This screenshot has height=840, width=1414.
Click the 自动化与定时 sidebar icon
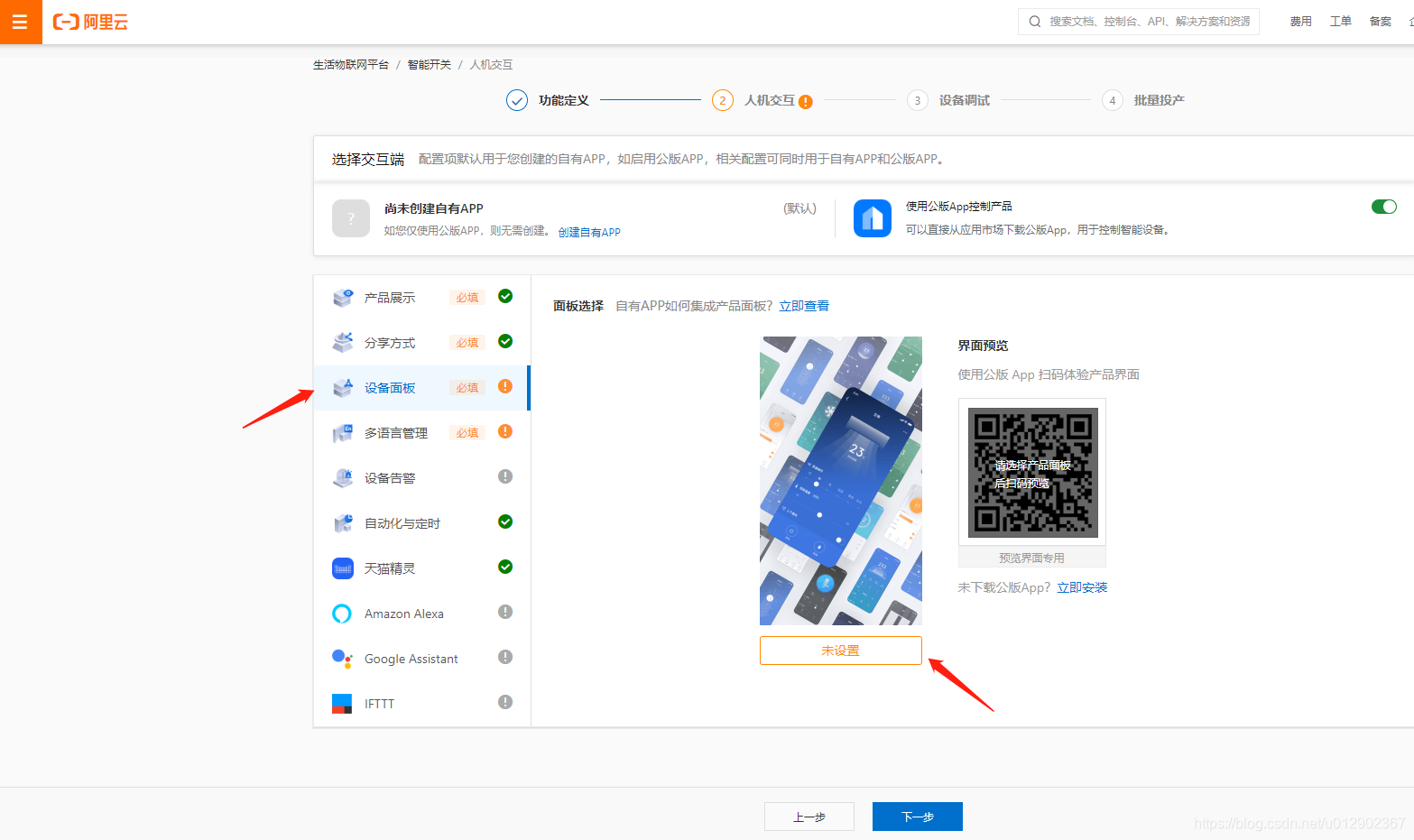click(x=343, y=523)
